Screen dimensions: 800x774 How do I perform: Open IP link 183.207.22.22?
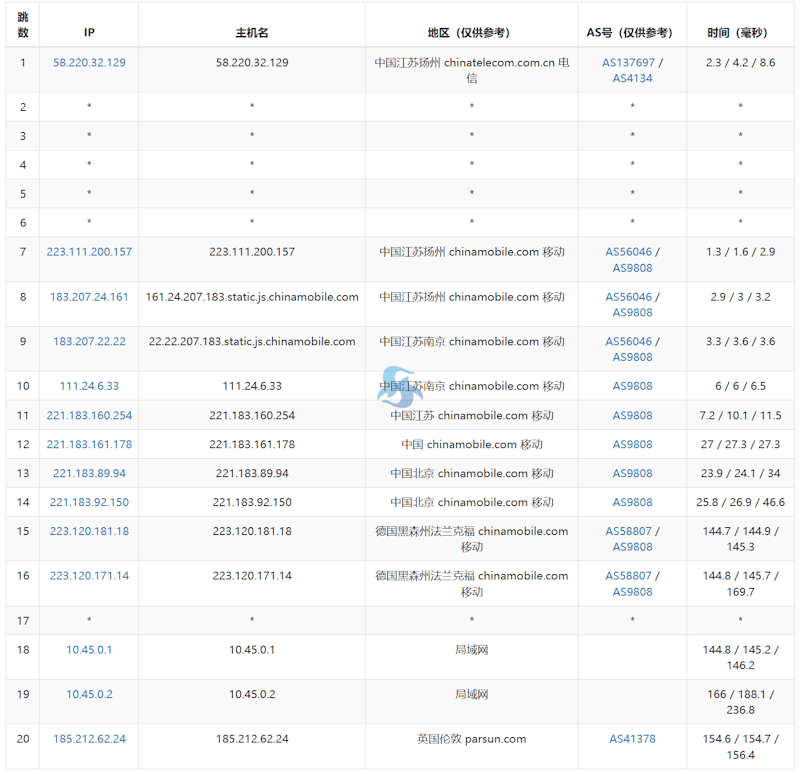coord(89,341)
